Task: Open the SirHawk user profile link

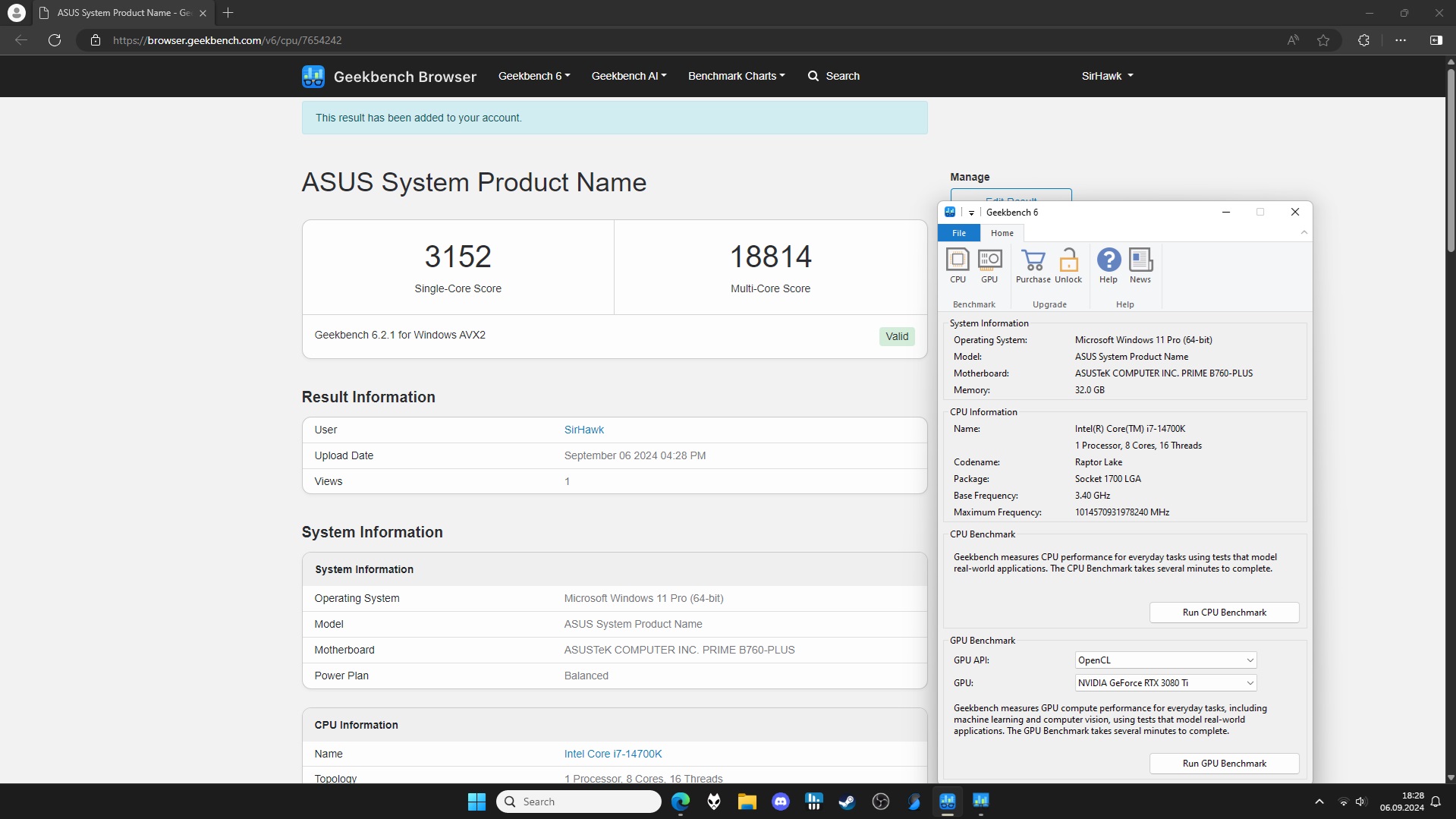Action: point(584,430)
